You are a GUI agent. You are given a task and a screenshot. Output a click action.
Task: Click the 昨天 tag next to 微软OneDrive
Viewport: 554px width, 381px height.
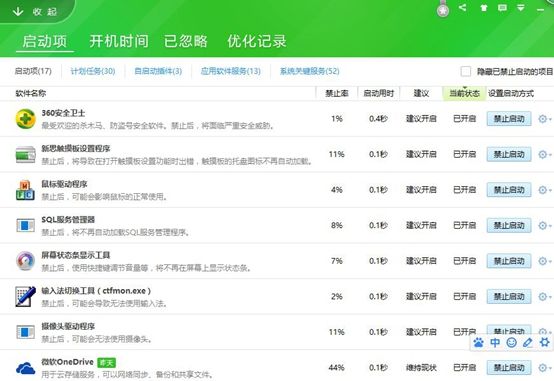[x=106, y=363]
